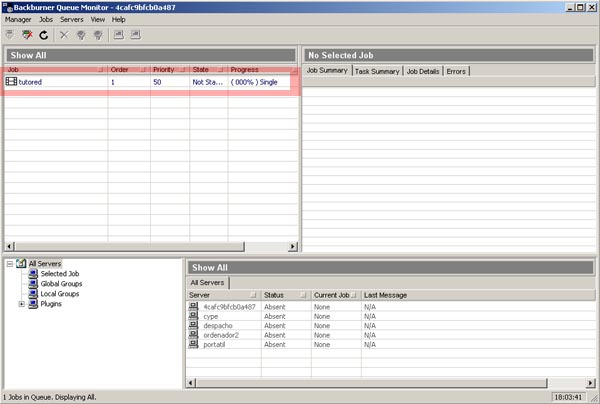Viewport: 600px width, 404px height.
Task: Sort by the Server column header
Action: (x=223, y=295)
